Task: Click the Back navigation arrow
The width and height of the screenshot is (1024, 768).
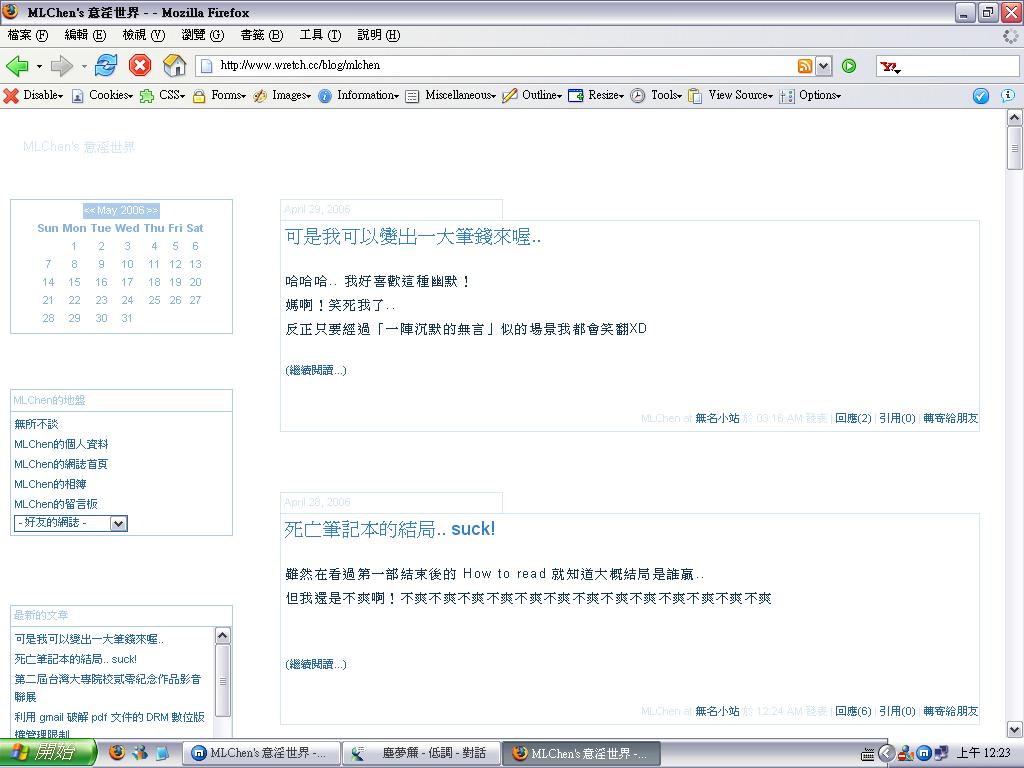Action: pos(17,66)
